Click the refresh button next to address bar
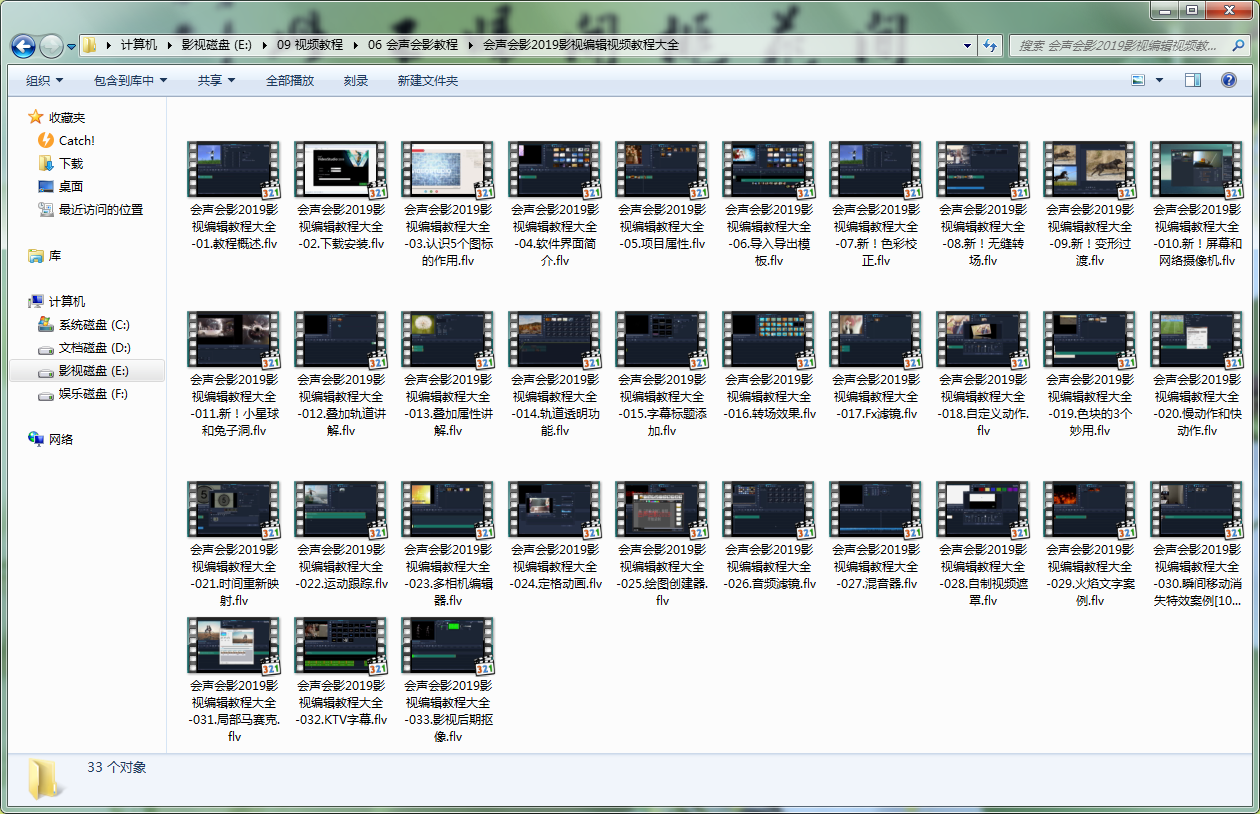Screen dimensions: 1260x814 pos(990,45)
